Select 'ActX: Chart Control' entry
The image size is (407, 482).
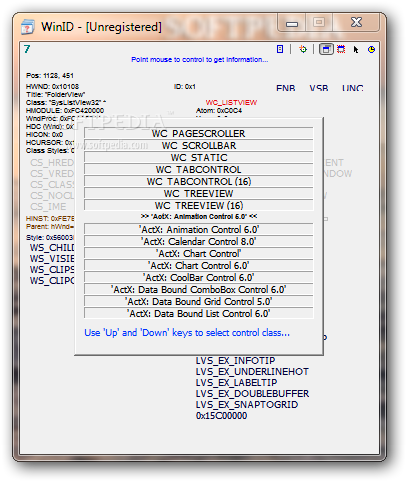tap(199, 253)
